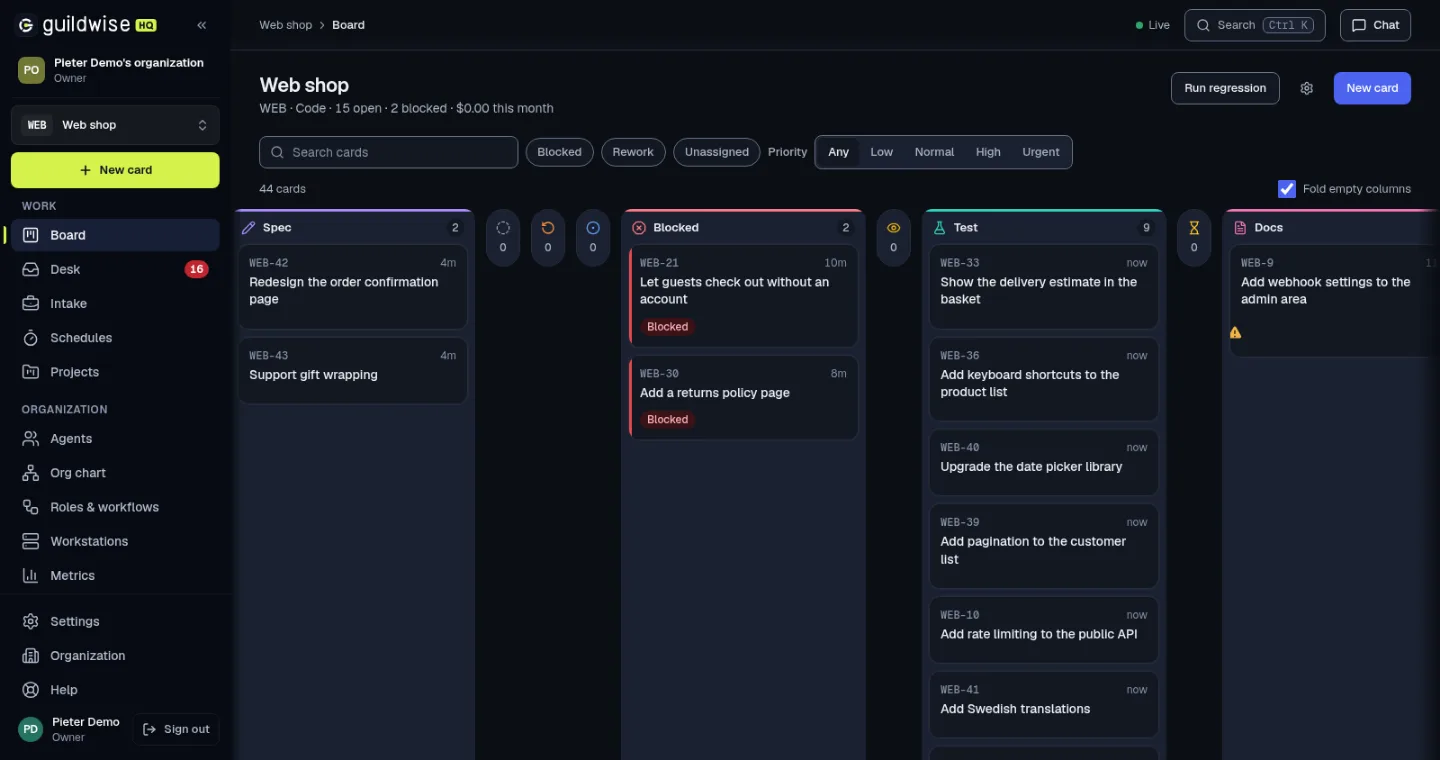Click the guildwise logo
This screenshot has height=760, width=1440.
(x=87, y=25)
